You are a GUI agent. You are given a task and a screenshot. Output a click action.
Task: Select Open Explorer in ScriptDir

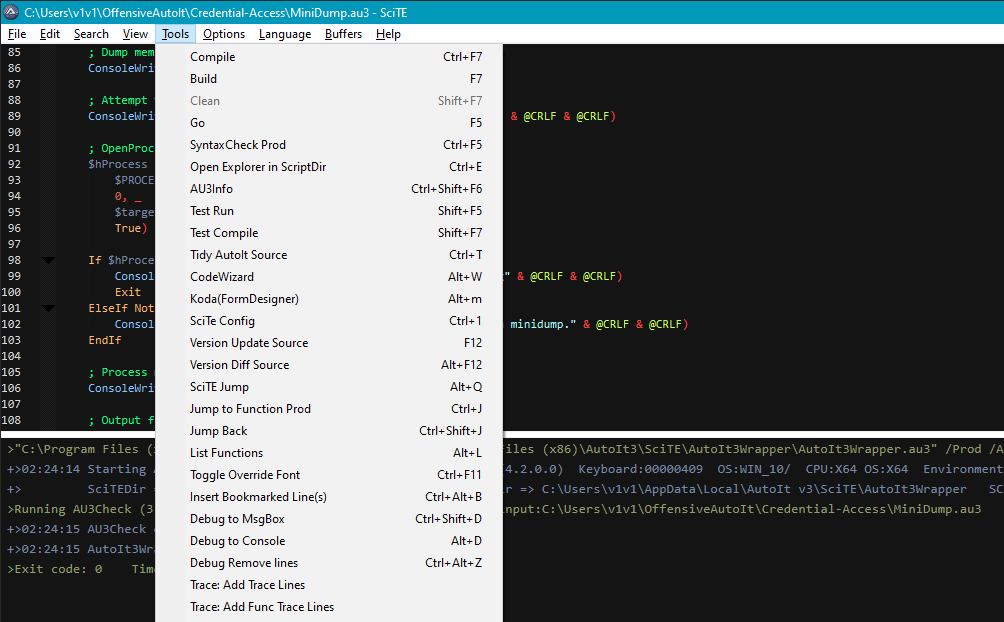pos(329,167)
